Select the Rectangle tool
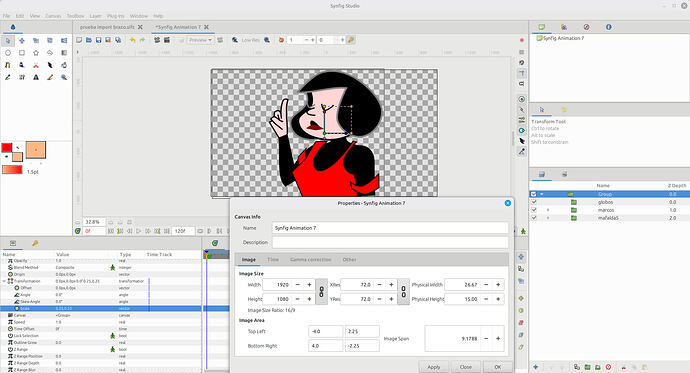690x373 pixels. 22,53
